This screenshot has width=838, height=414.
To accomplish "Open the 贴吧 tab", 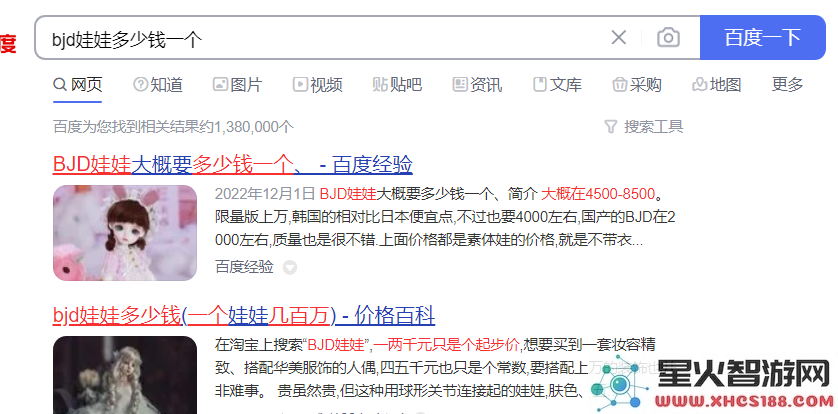I will (x=398, y=84).
